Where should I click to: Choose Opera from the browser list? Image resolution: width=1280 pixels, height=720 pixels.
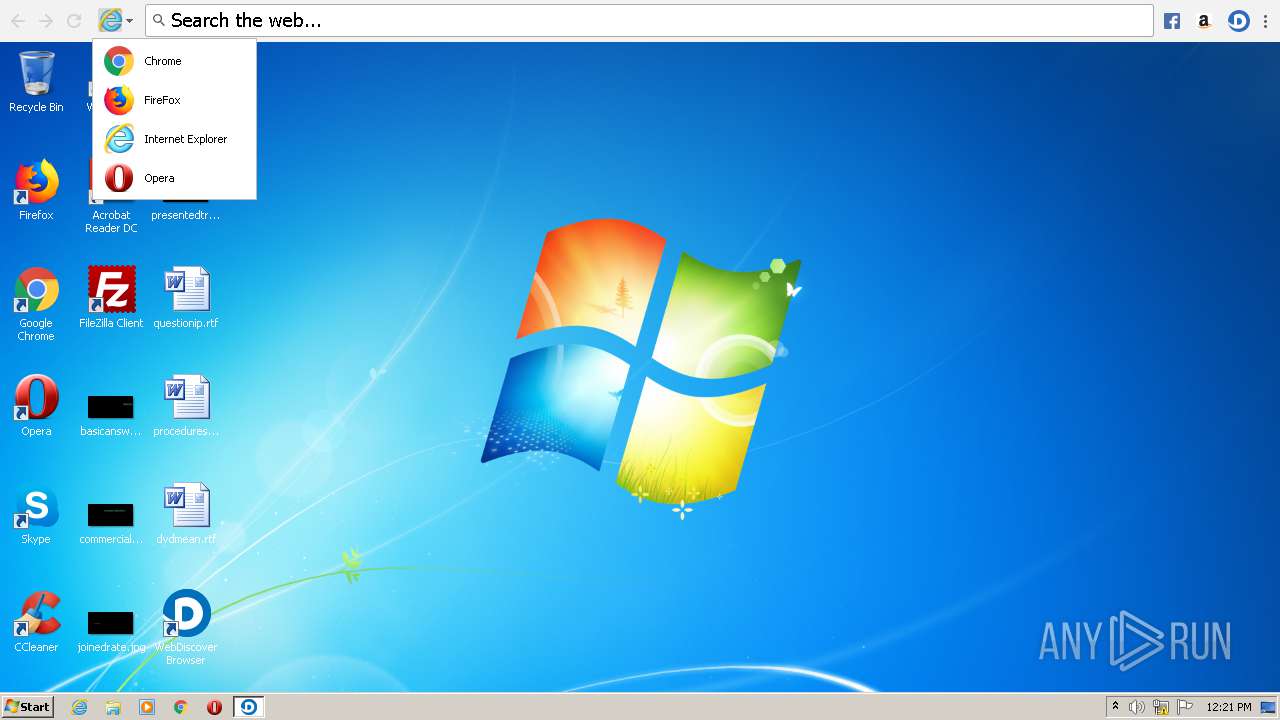tap(174, 178)
